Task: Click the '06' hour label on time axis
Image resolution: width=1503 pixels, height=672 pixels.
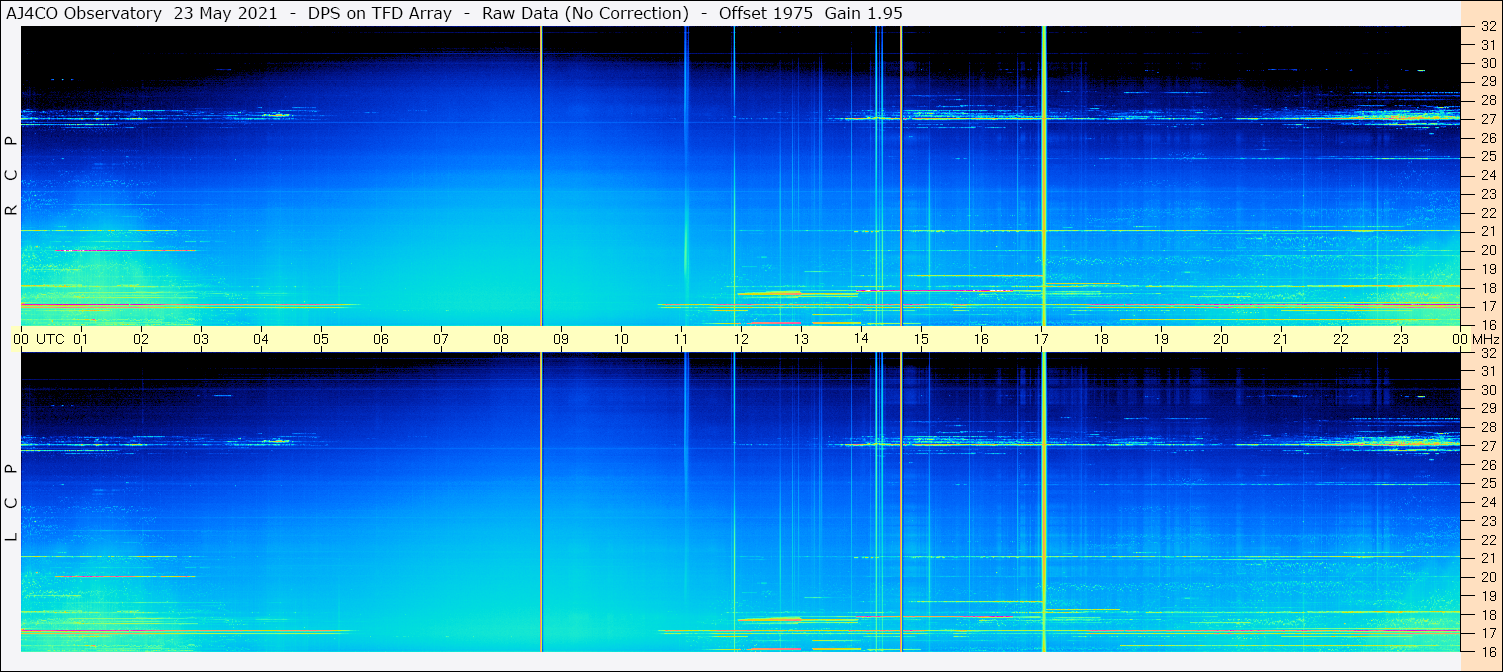Action: pos(381,339)
